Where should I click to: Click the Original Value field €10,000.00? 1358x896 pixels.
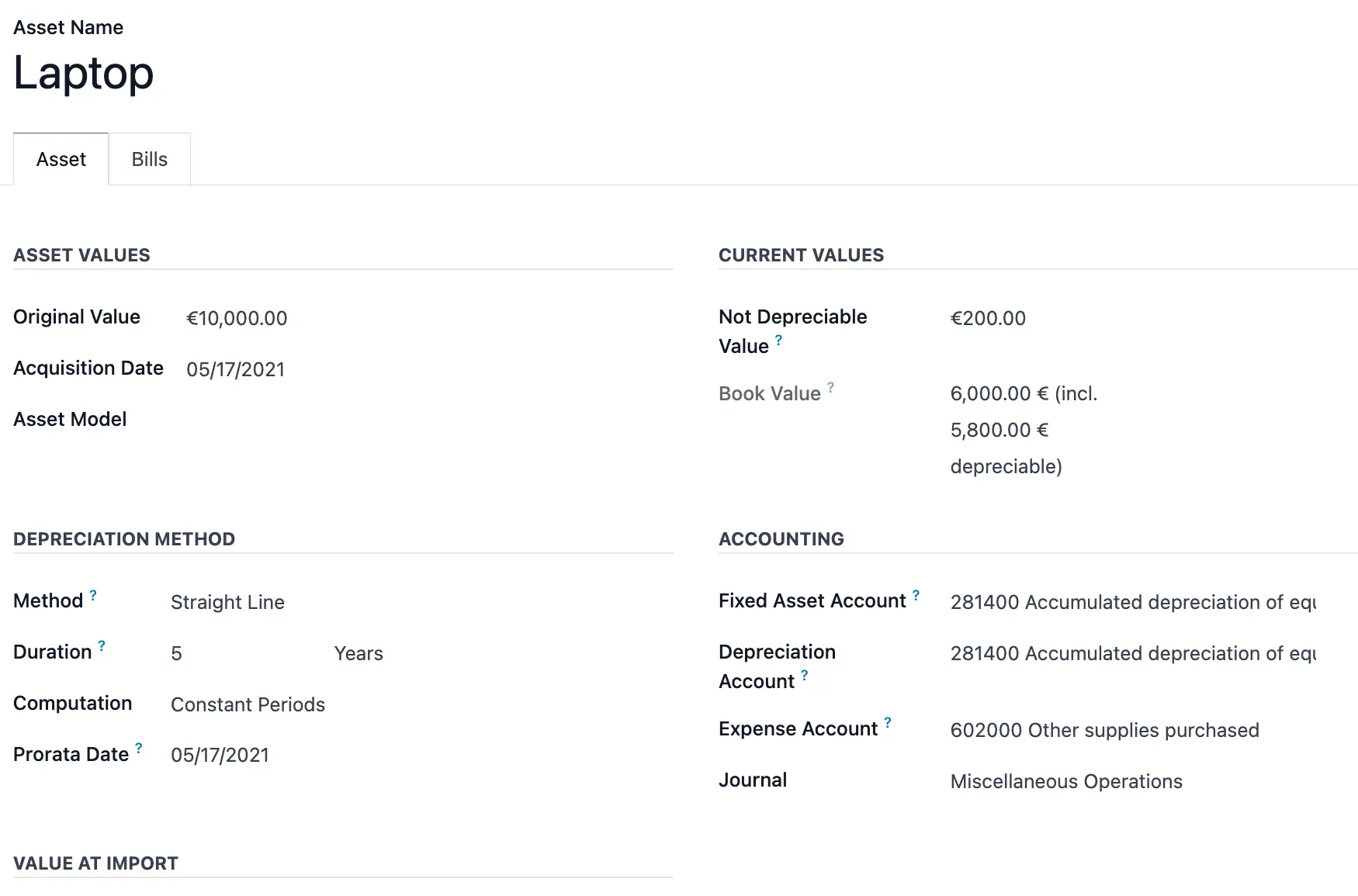click(x=237, y=318)
